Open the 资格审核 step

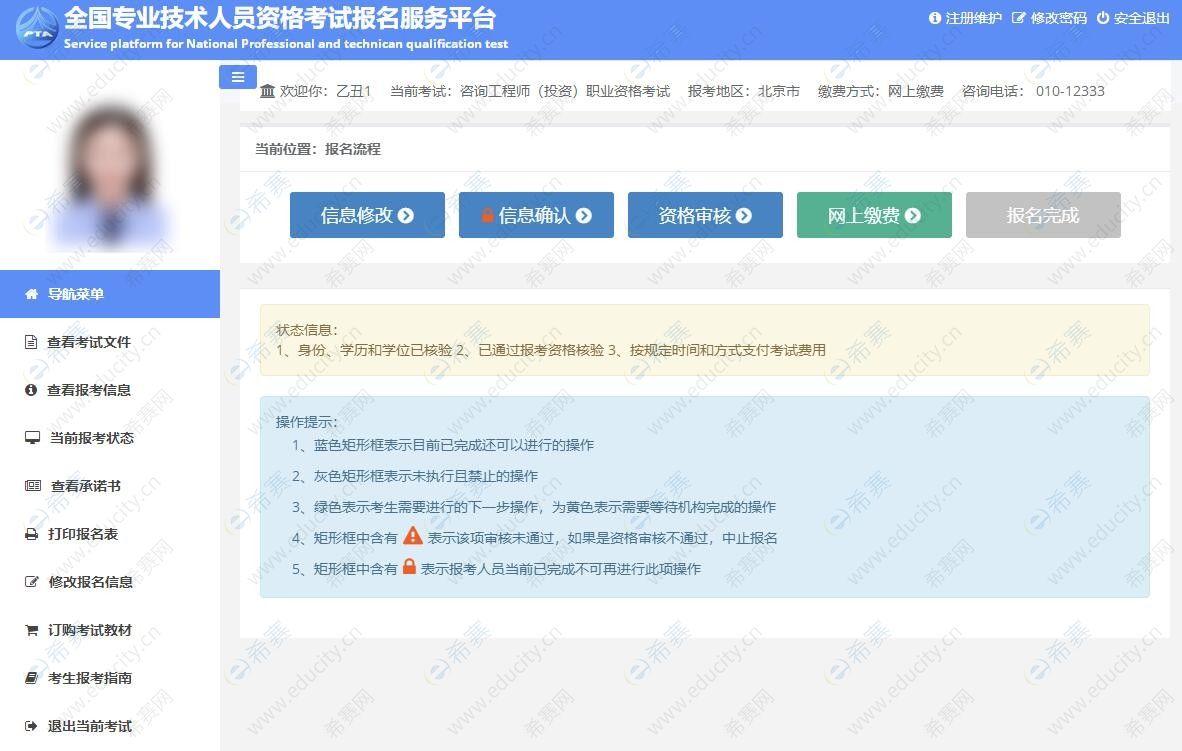705,214
